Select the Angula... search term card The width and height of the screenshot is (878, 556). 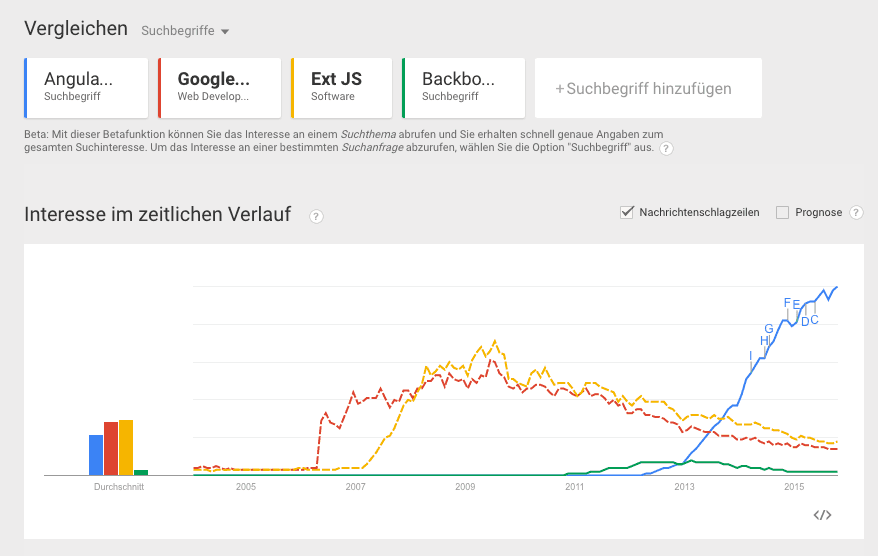[86, 88]
